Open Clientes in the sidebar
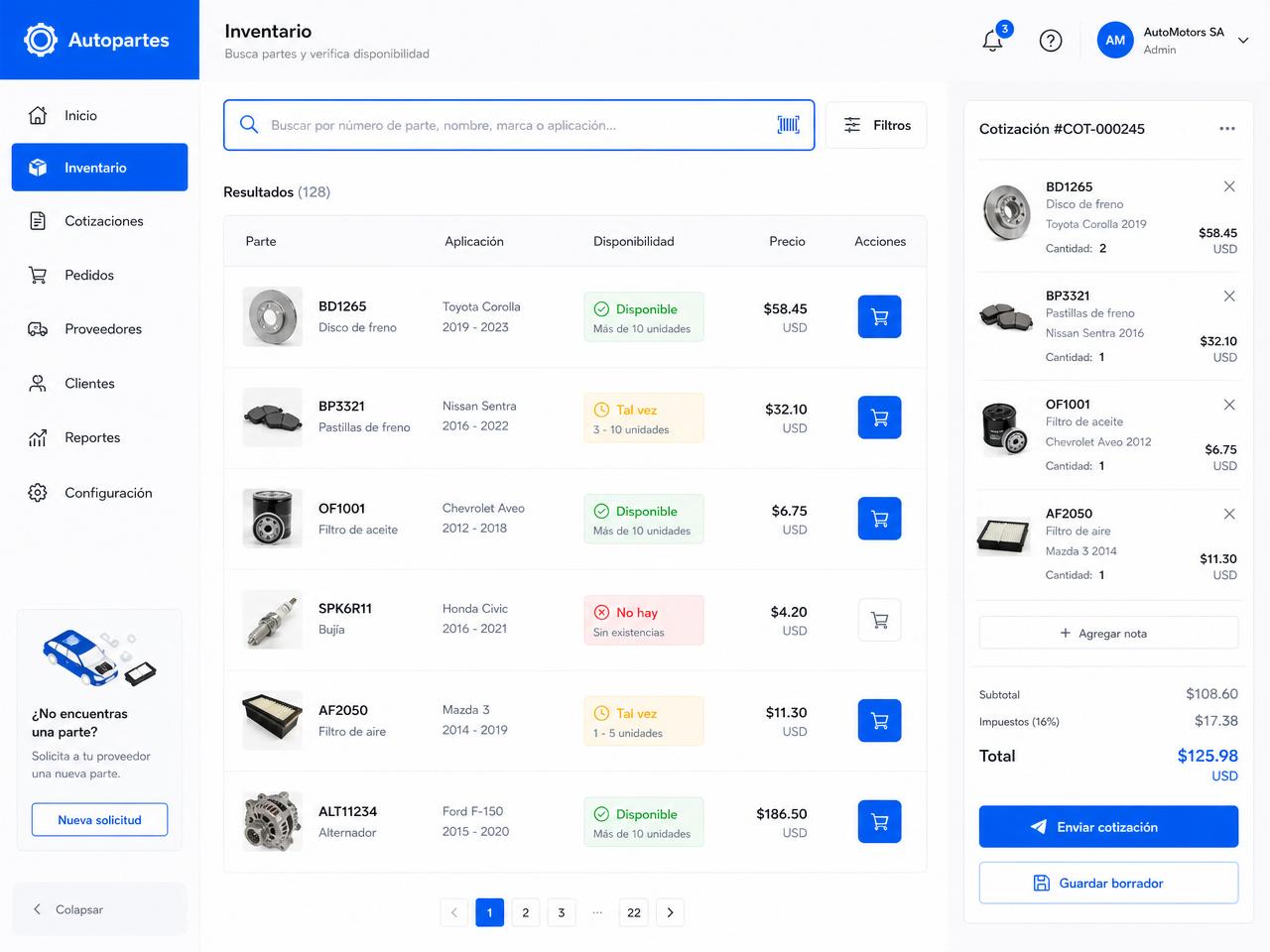The width and height of the screenshot is (1270, 952). click(x=99, y=384)
